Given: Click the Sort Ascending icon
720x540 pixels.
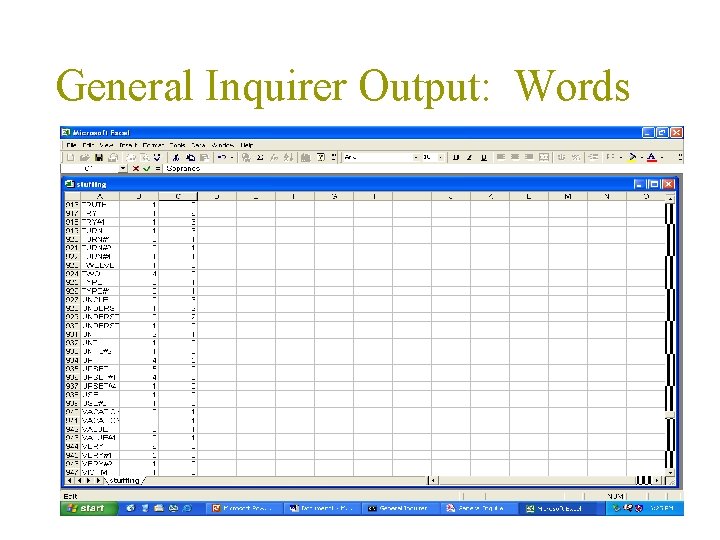Looking at the screenshot, I should point(288,158).
